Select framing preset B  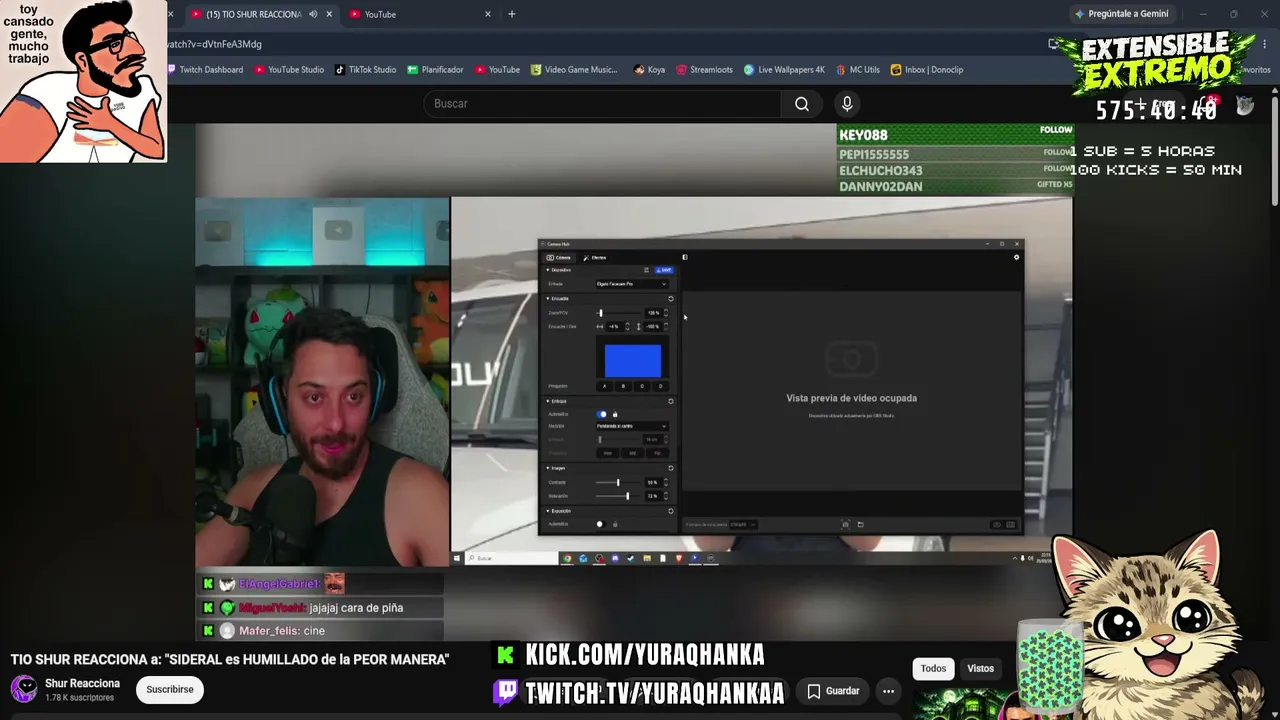[x=623, y=386]
